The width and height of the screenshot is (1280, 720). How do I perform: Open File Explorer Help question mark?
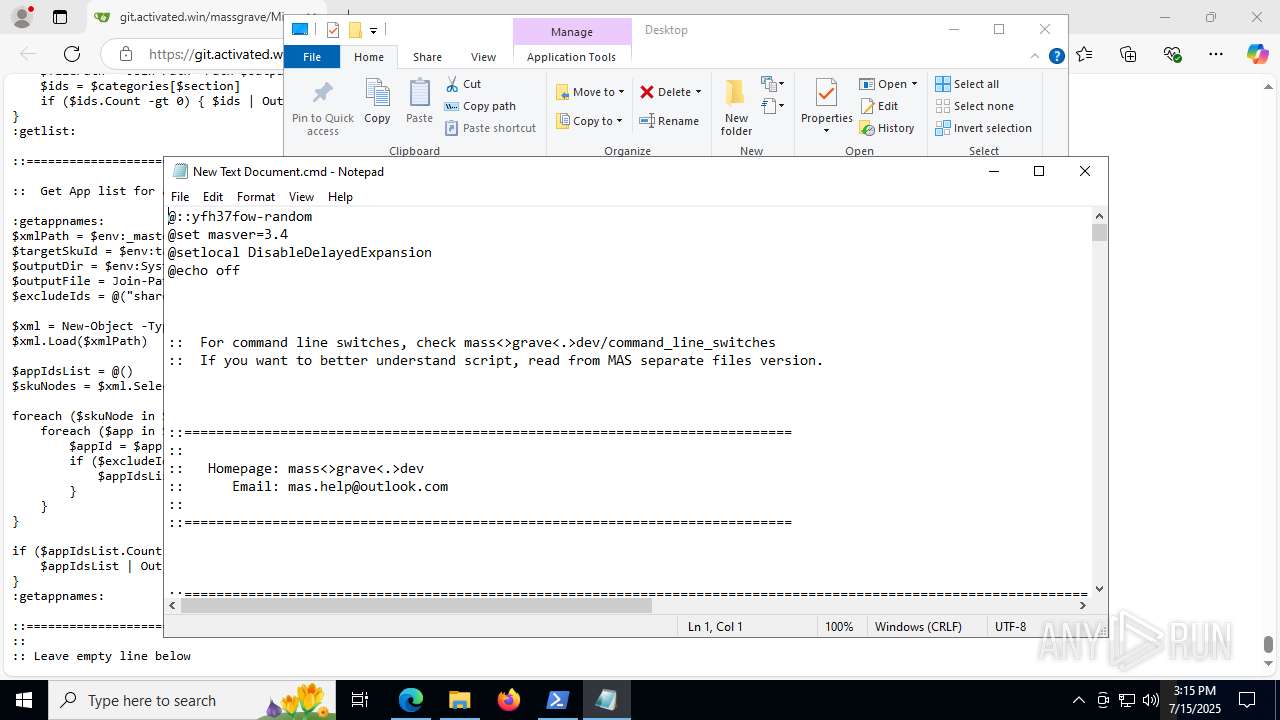tap(1056, 56)
